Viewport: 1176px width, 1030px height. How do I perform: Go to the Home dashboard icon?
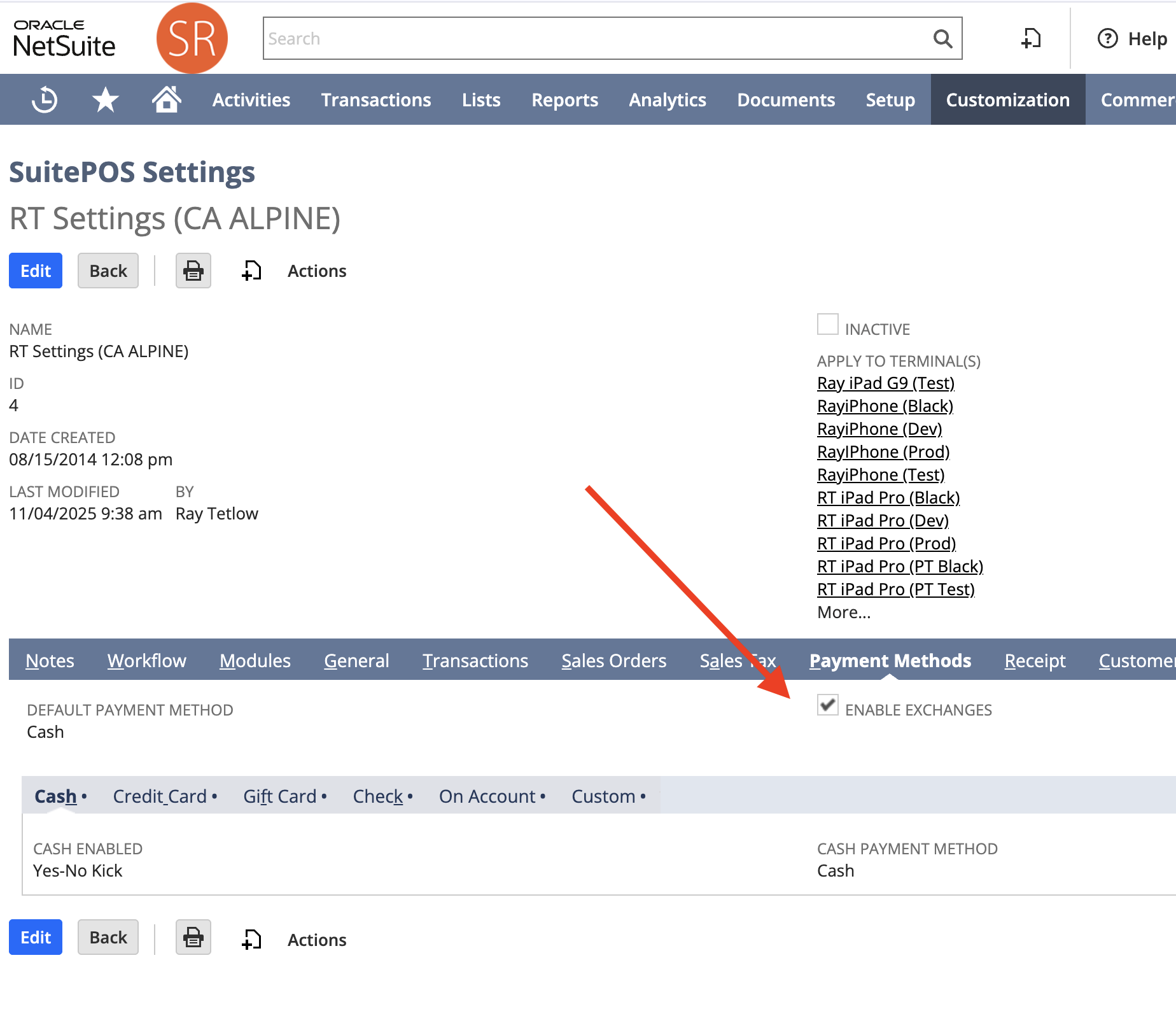(166, 99)
